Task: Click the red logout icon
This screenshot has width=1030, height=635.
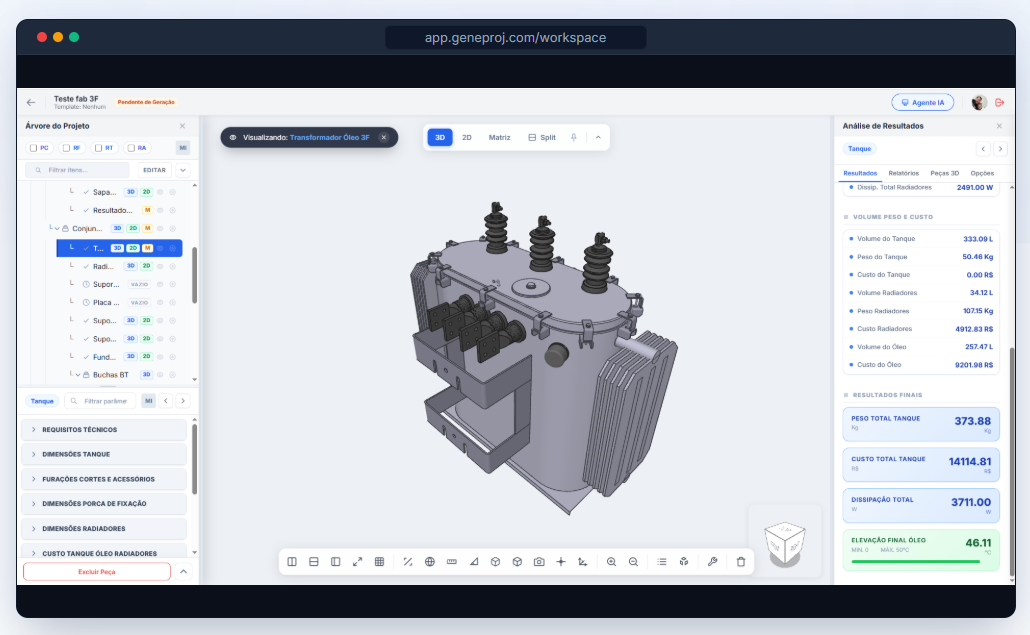Action: [1000, 102]
